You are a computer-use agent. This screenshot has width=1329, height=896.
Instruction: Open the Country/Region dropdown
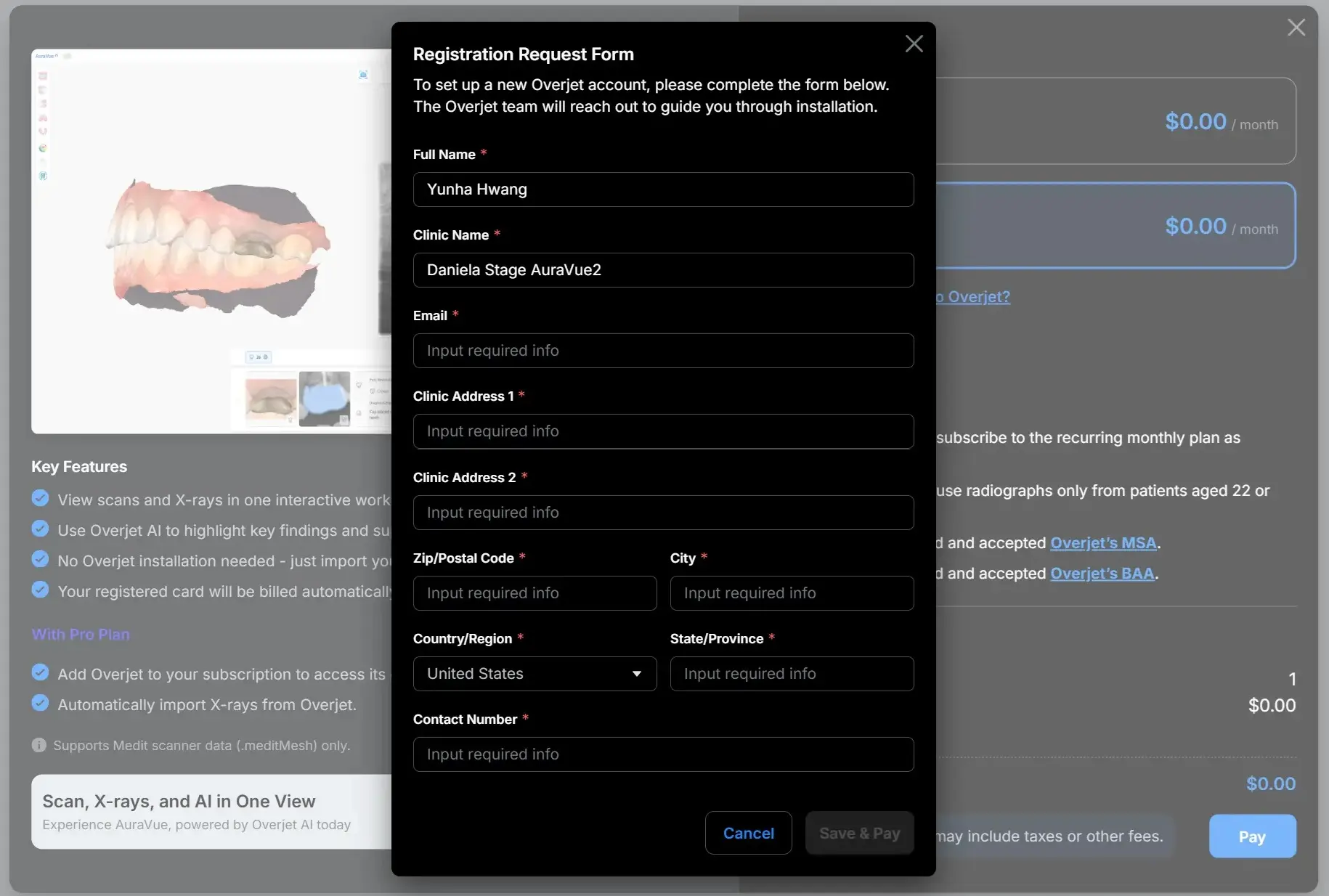pyautogui.click(x=535, y=674)
